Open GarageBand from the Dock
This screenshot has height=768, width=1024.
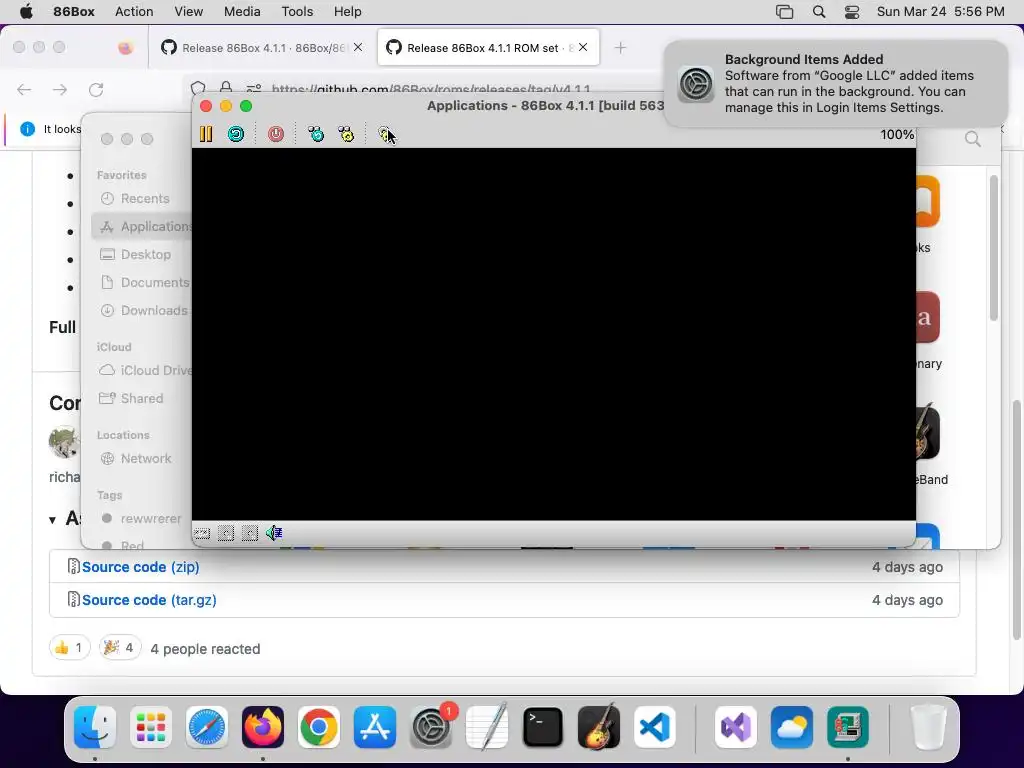[x=599, y=727]
